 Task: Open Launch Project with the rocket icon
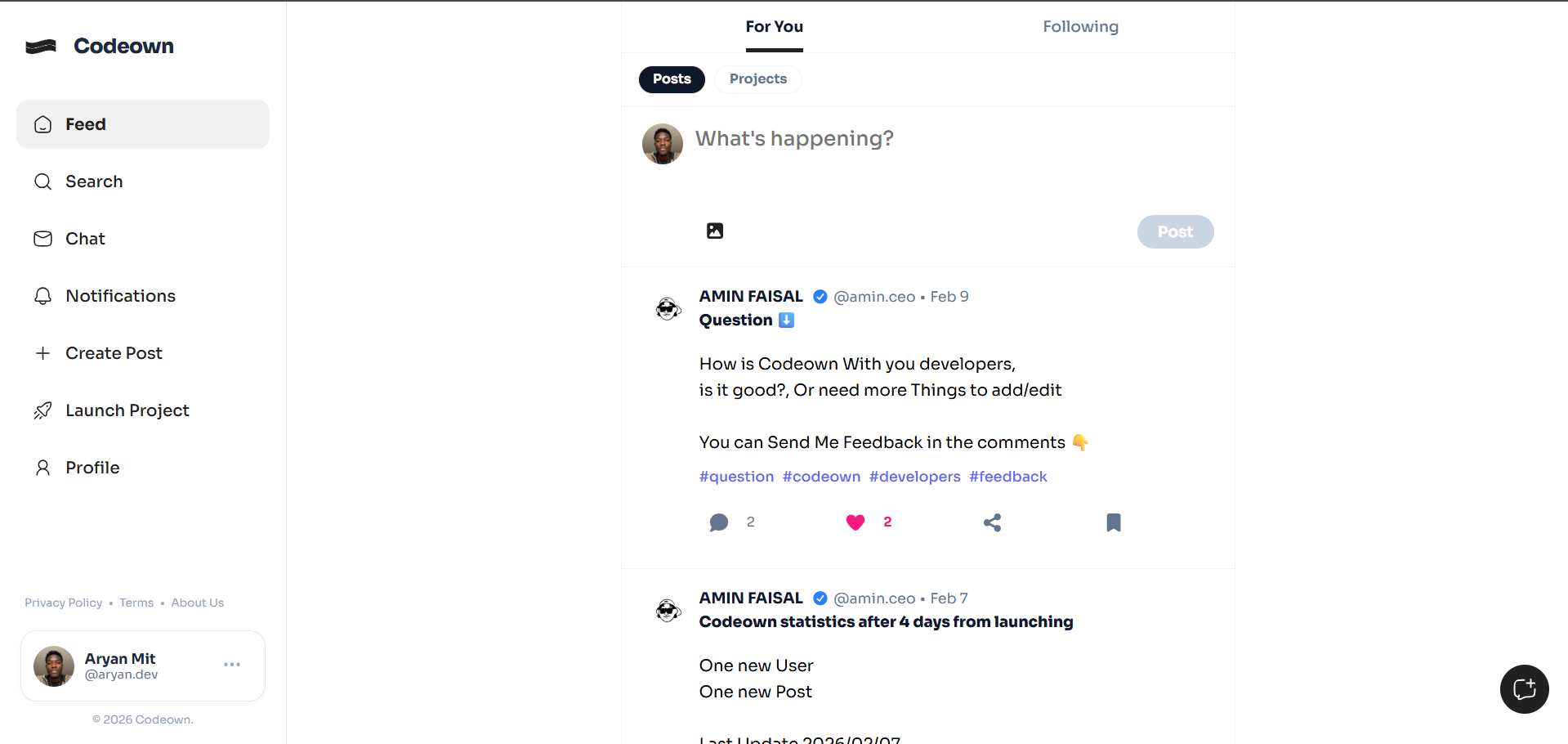pos(43,410)
